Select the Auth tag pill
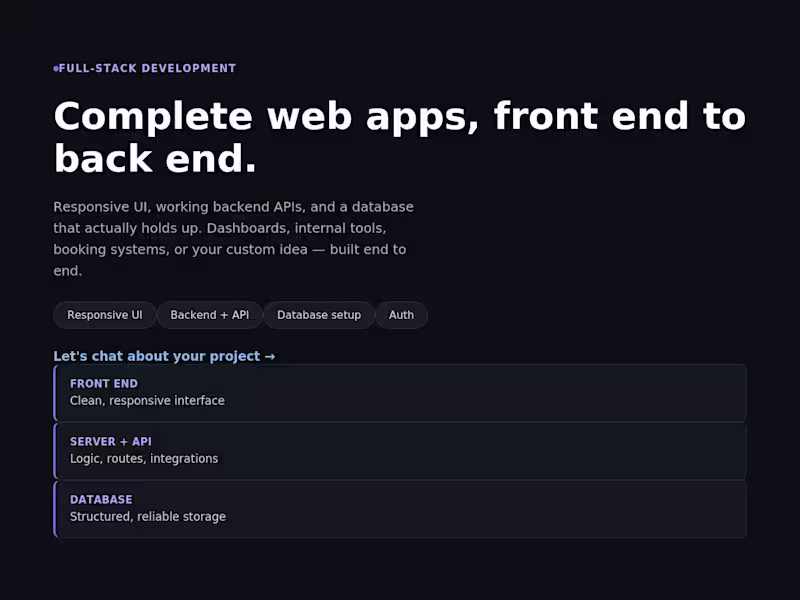 402,315
